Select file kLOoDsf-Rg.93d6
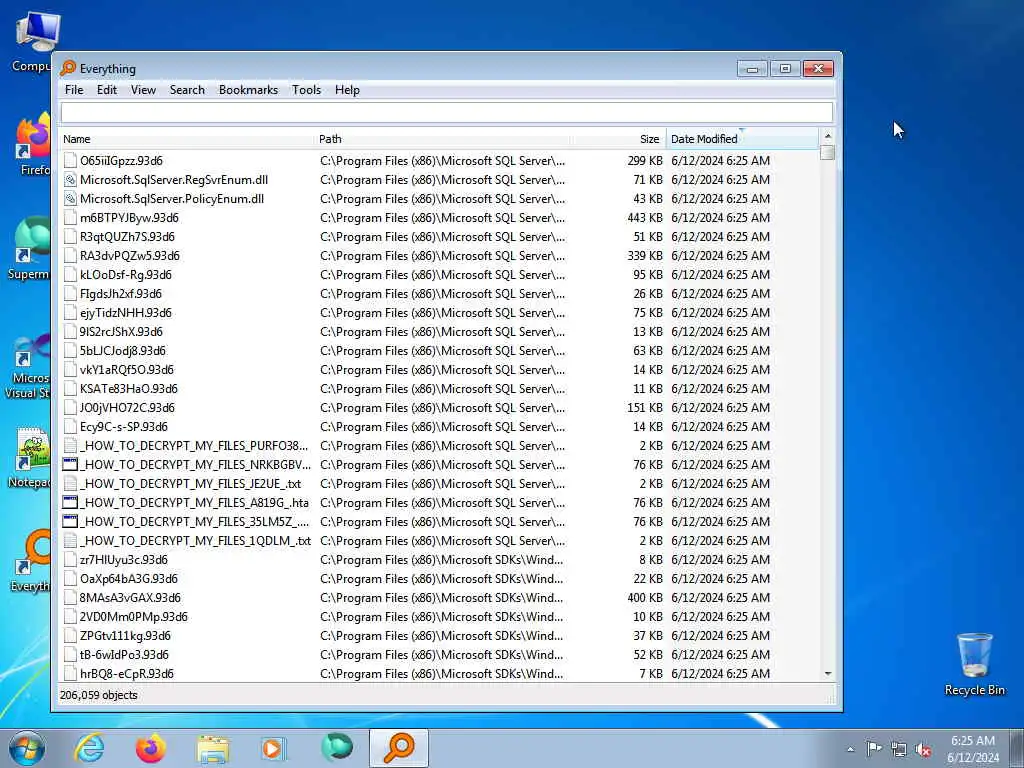The image size is (1024, 768). [x=125, y=274]
